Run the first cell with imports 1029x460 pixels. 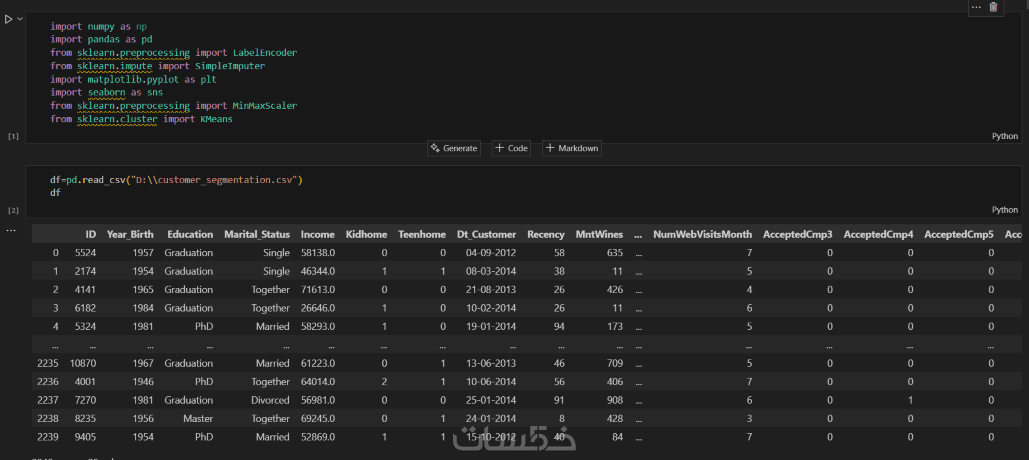pos(8,19)
